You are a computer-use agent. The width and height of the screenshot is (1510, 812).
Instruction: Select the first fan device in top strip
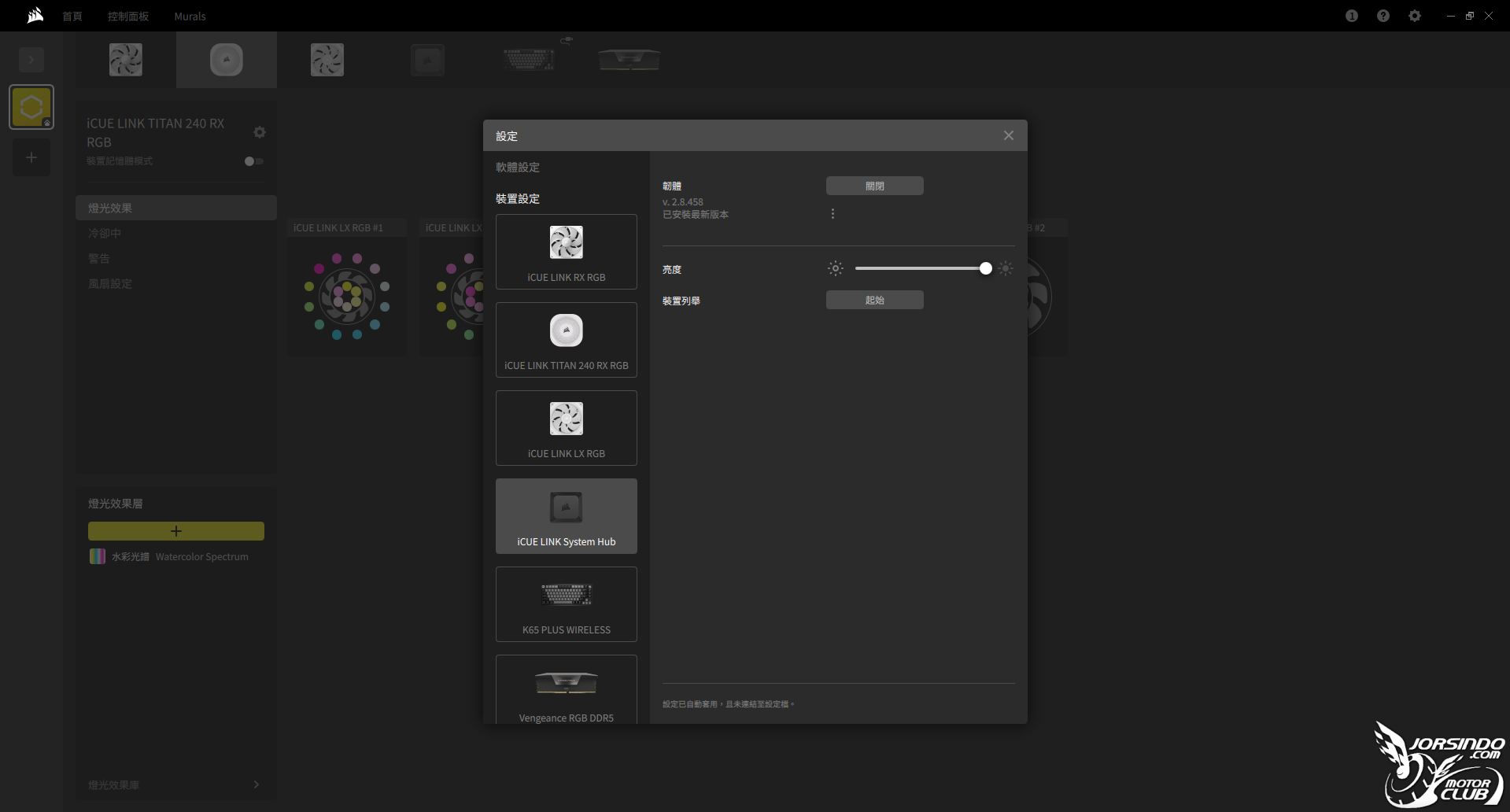pyautogui.click(x=126, y=60)
